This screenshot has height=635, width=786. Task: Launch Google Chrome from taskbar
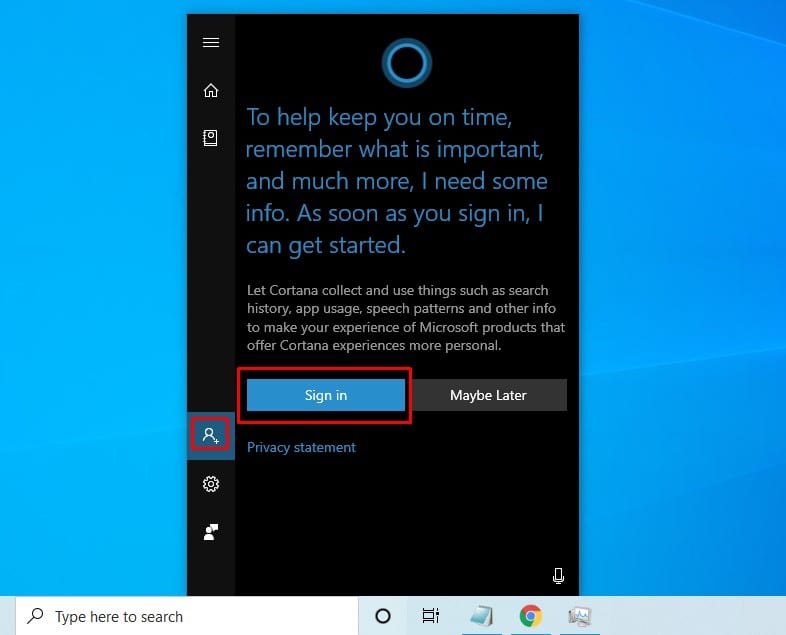(530, 616)
